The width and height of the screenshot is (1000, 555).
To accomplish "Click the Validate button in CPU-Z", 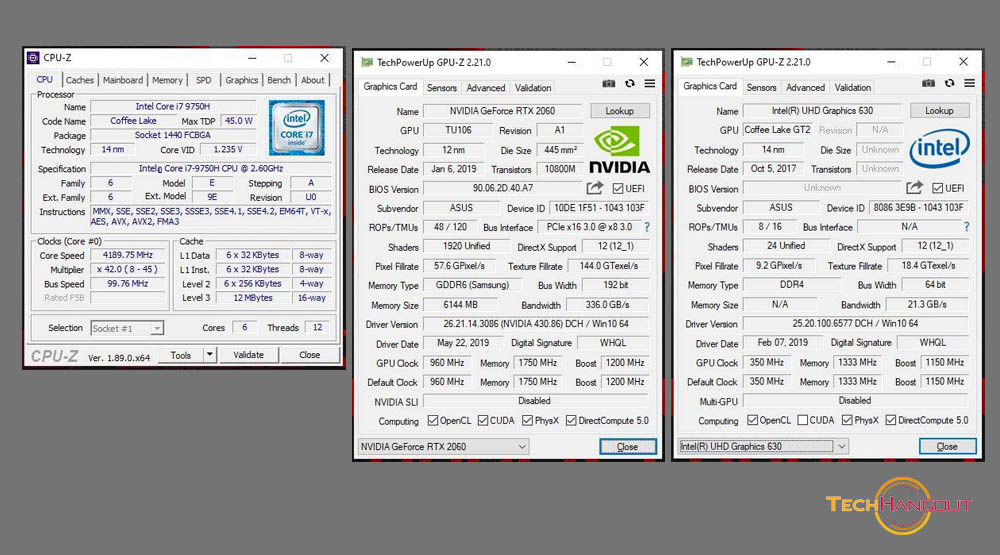I will pyautogui.click(x=248, y=355).
